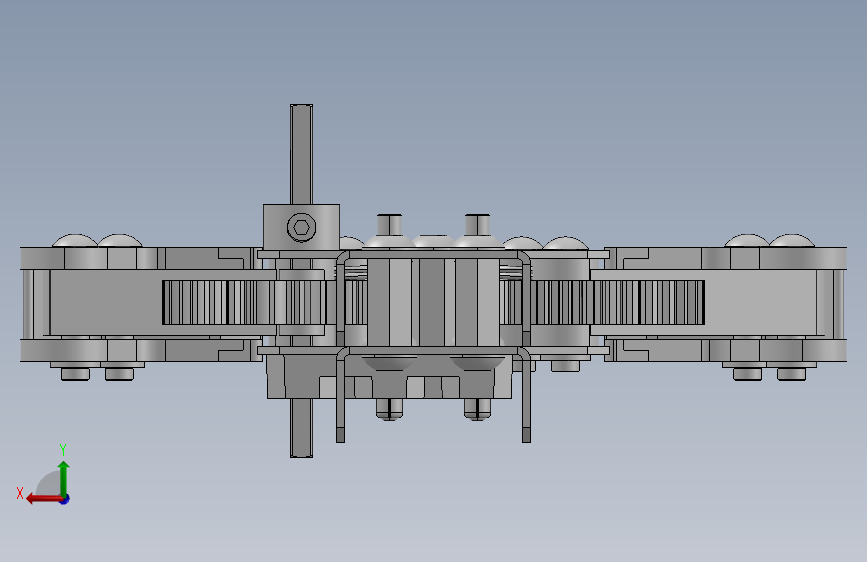Select the right bent wire leg

526,398
